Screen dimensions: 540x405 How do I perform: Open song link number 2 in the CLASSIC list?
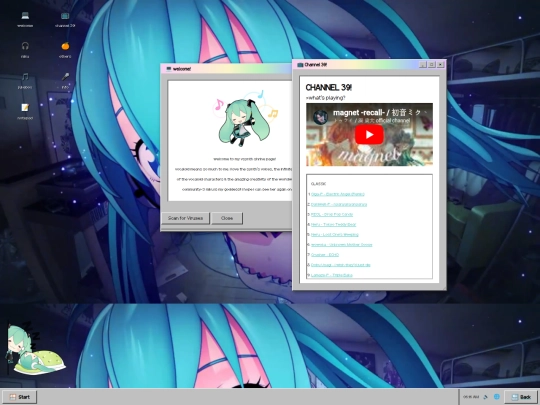pos(339,205)
